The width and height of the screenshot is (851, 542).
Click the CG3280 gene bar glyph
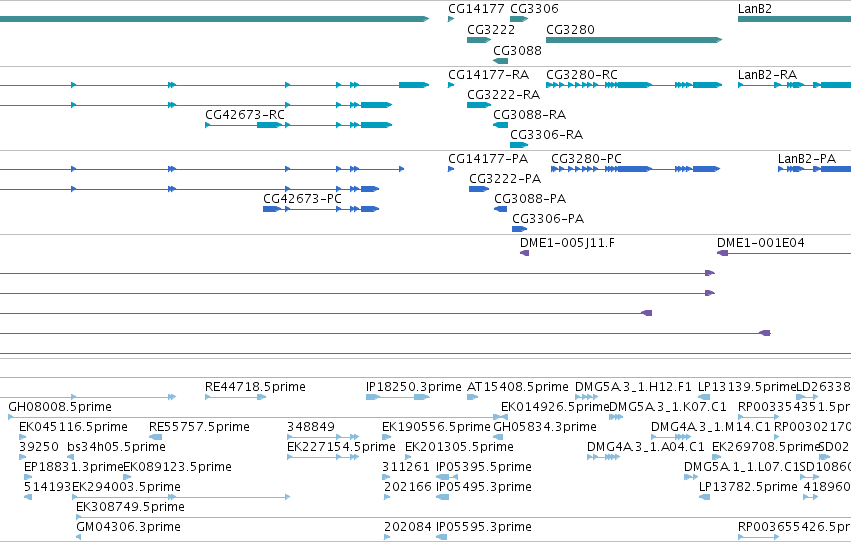pyautogui.click(x=634, y=40)
